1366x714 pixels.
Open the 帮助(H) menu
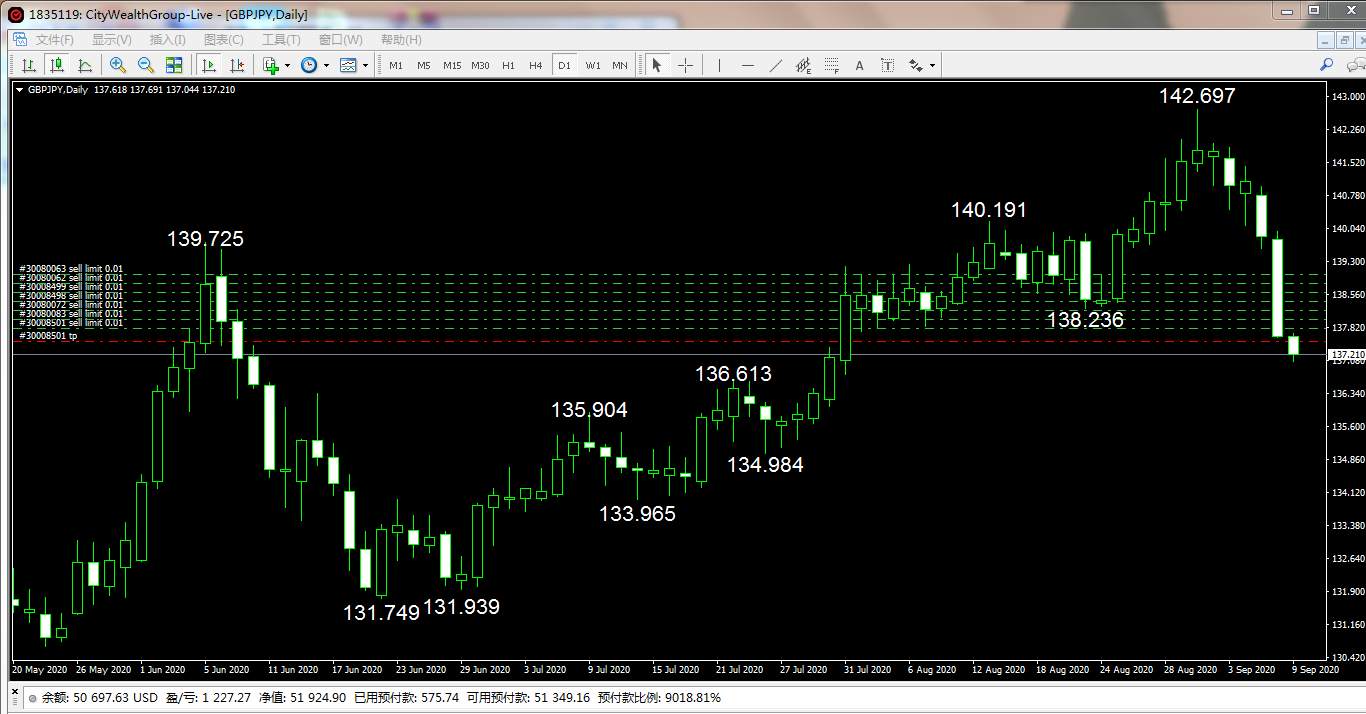[x=401, y=40]
